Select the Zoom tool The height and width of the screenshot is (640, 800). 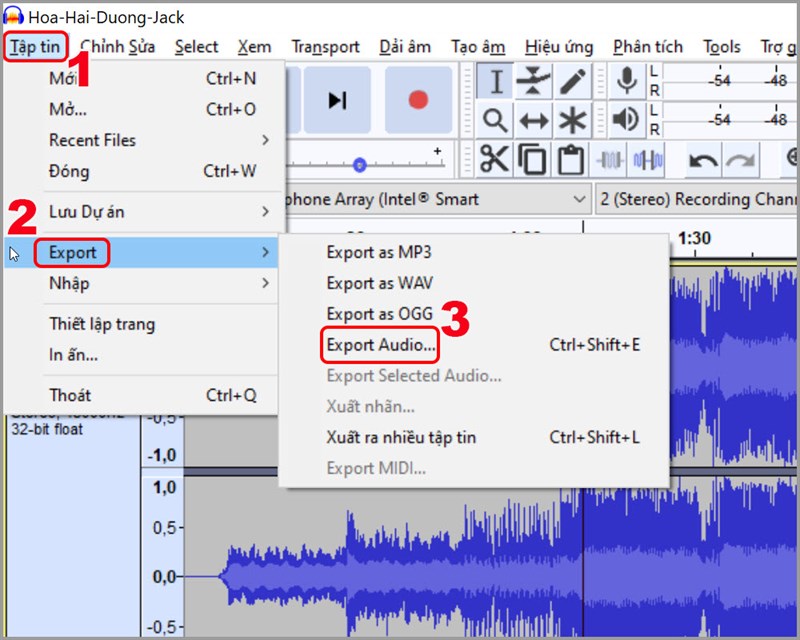(495, 118)
